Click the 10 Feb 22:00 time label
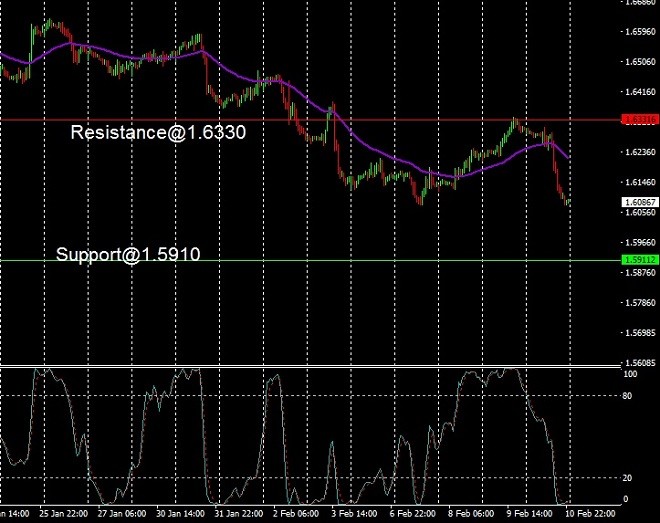 point(590,514)
